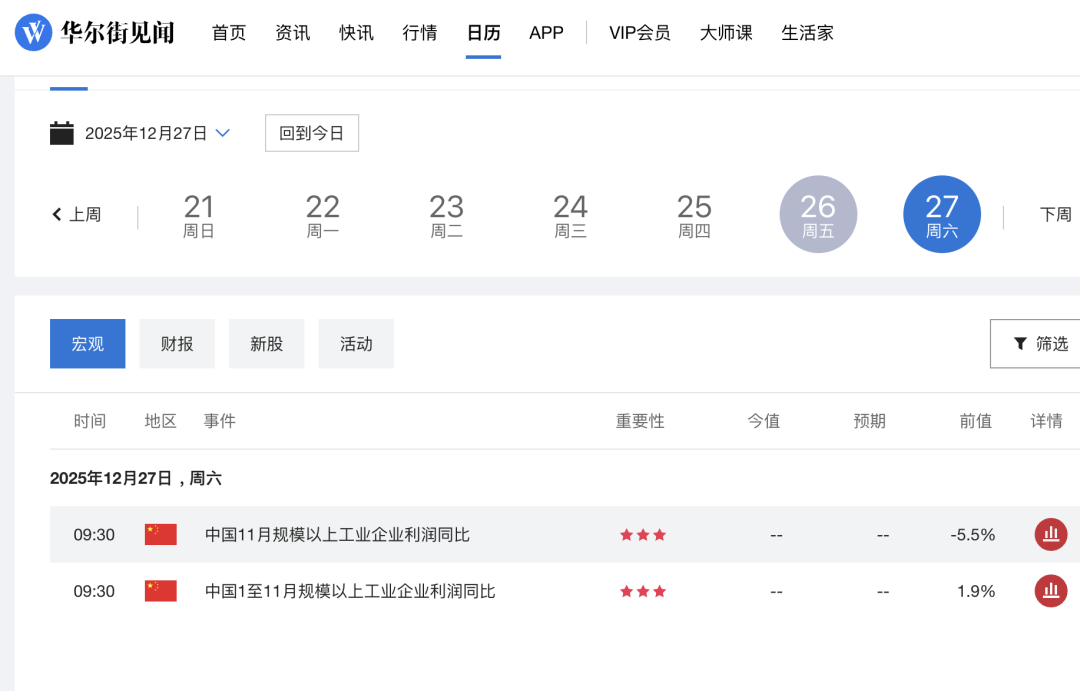Open chart details for 中国1至11月规模以上工业企业利润同比
1080x691 pixels.
pos(1050,591)
